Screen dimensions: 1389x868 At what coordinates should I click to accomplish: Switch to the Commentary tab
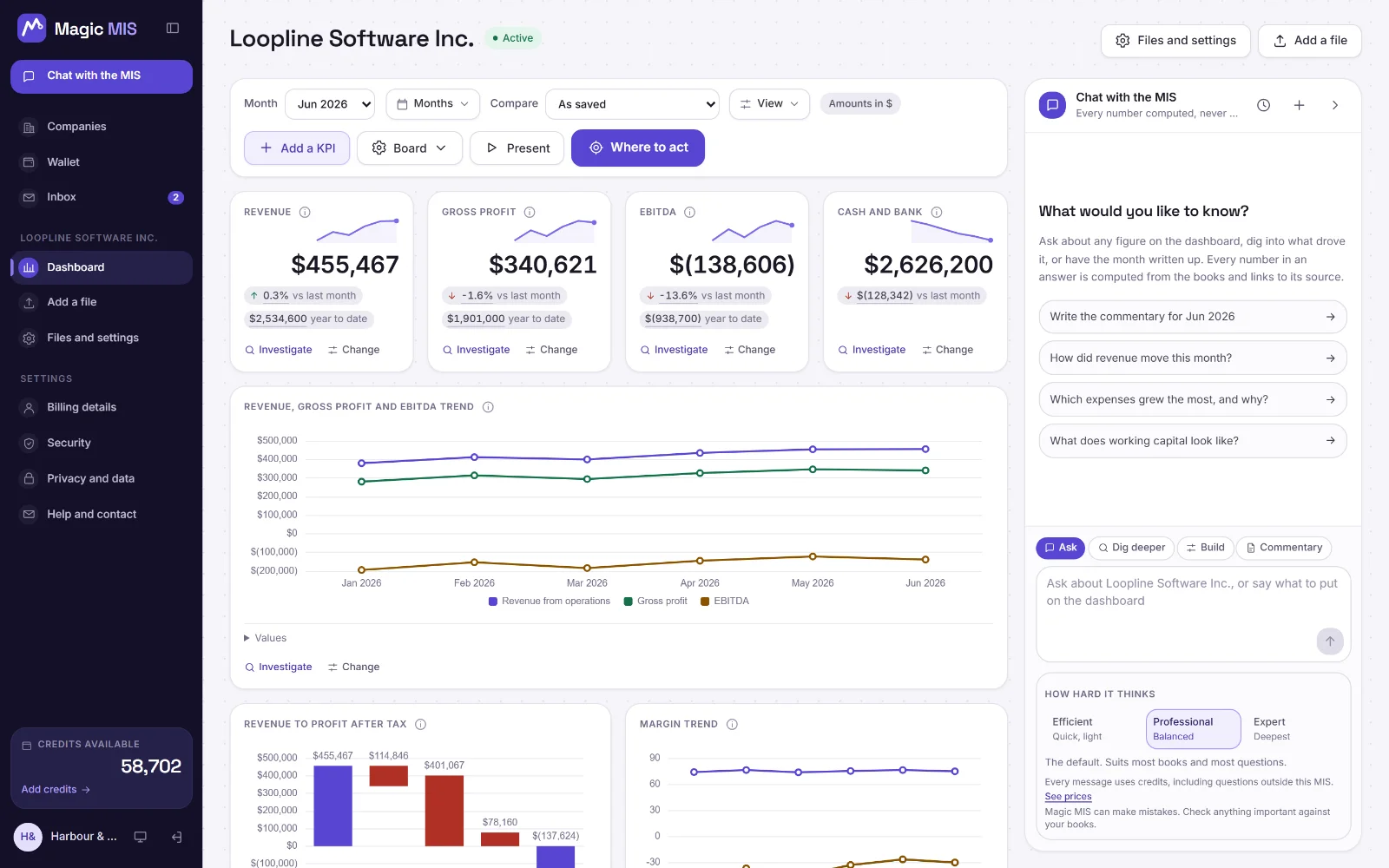pyautogui.click(x=1283, y=548)
